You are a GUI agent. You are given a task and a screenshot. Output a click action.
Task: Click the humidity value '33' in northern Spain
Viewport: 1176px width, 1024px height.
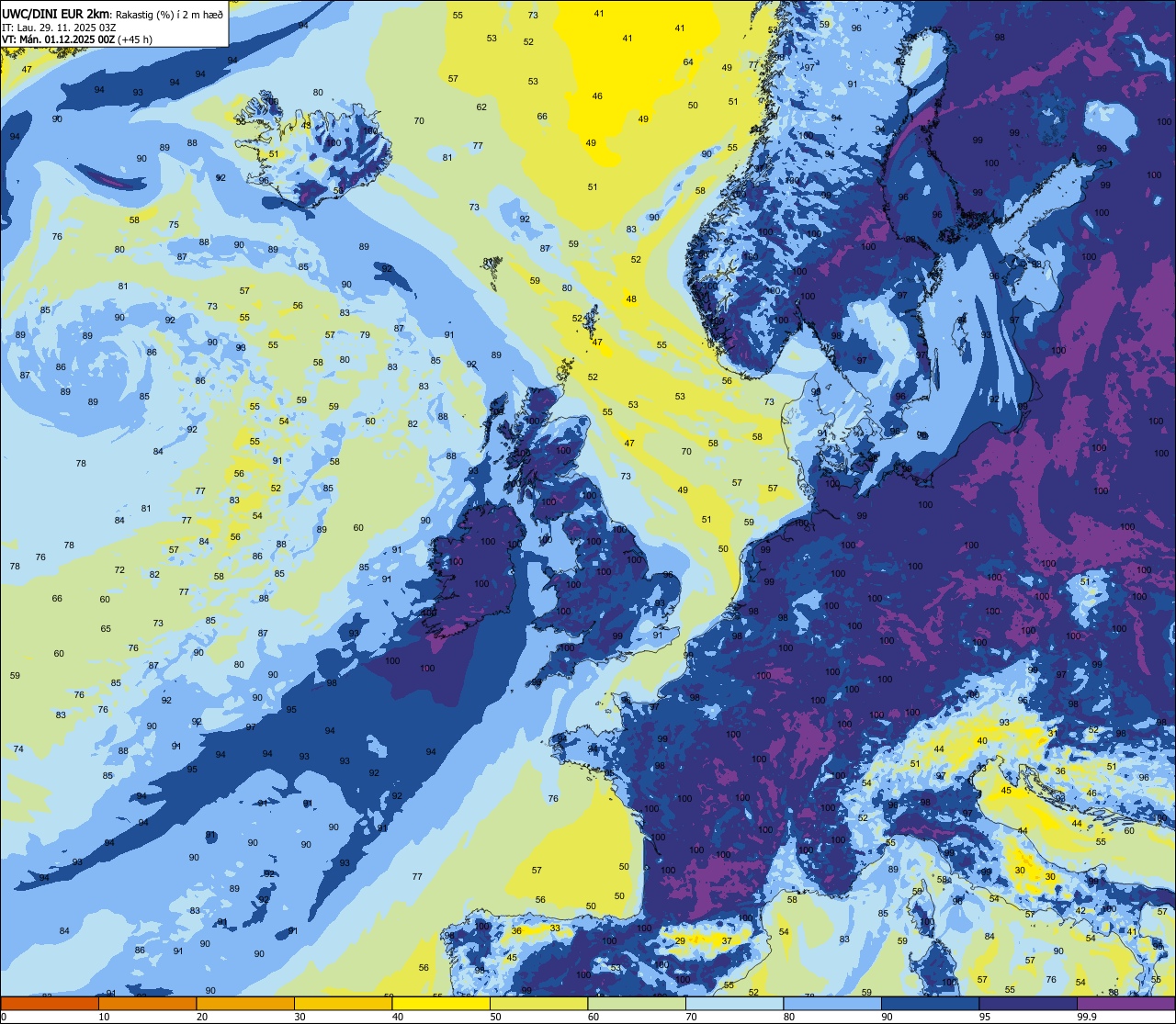(x=555, y=928)
